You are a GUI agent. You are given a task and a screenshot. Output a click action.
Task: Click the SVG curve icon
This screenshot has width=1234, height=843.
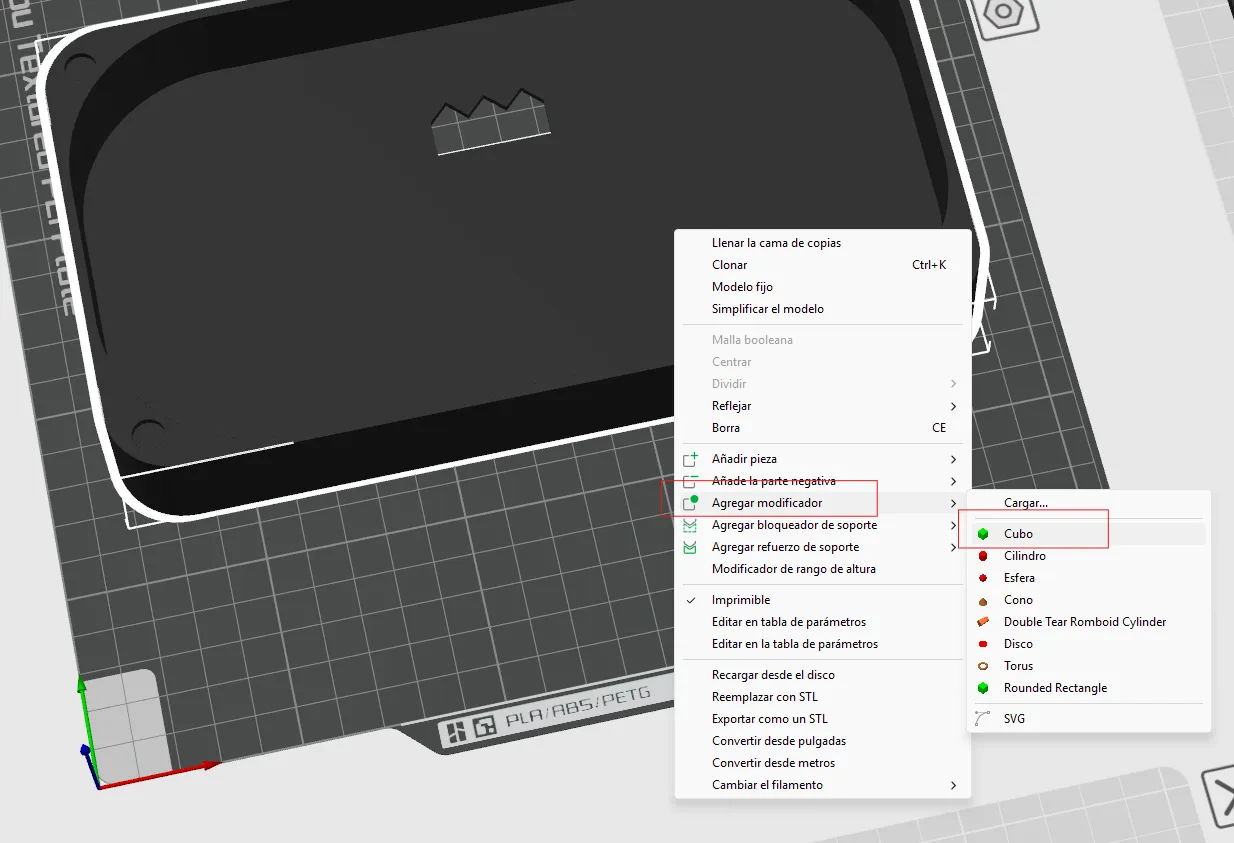tap(983, 718)
